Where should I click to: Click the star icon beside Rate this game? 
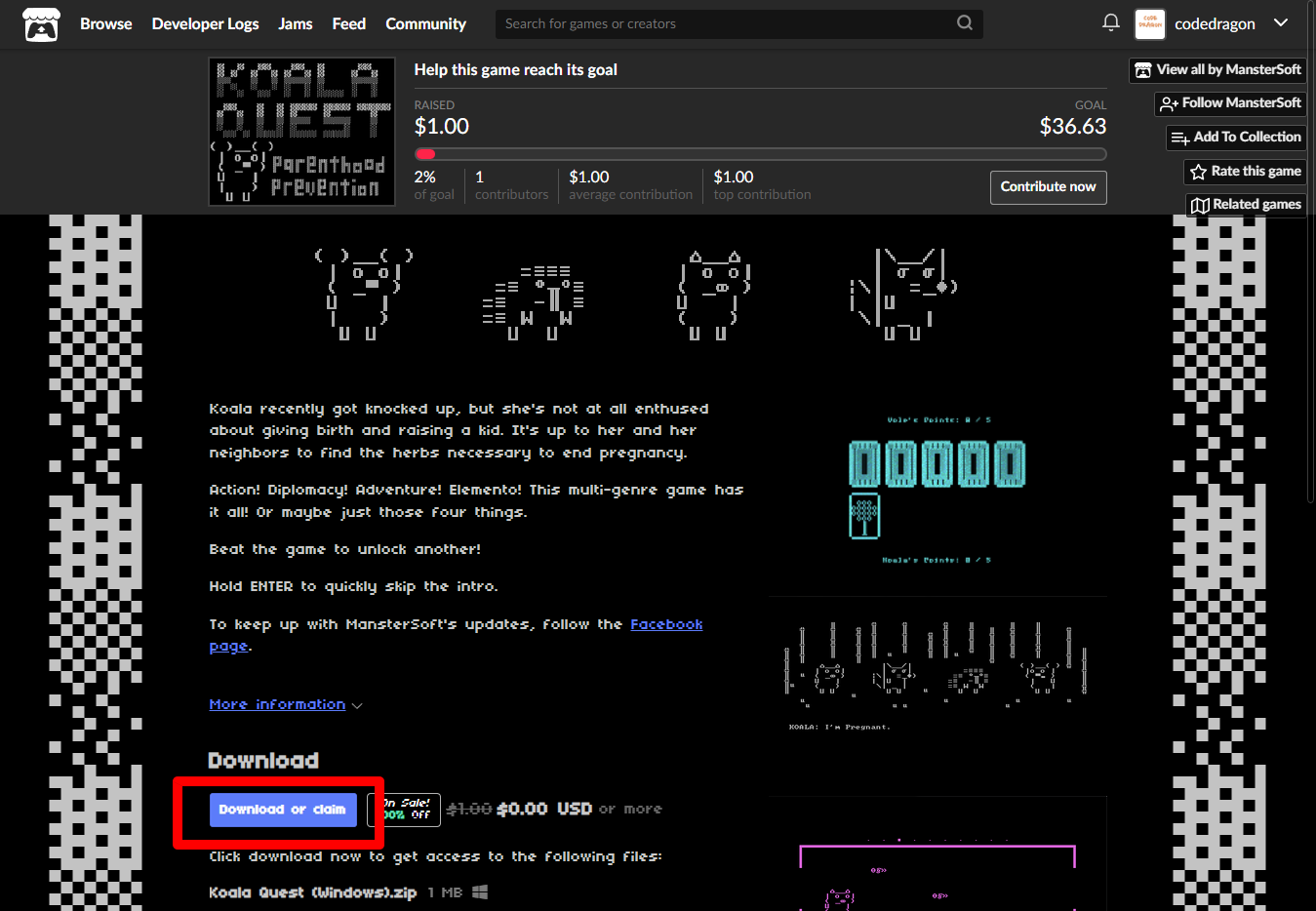(x=1198, y=172)
